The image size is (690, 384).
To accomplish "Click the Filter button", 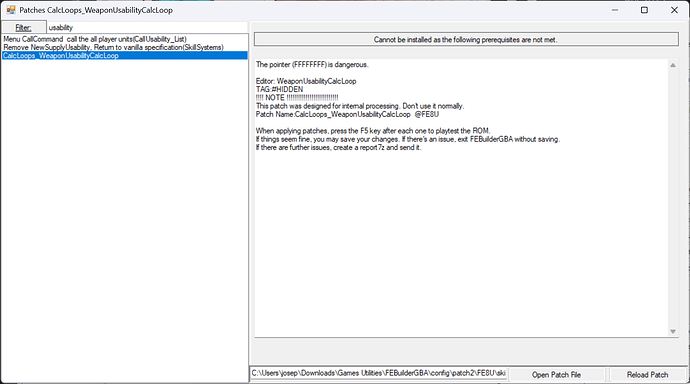I will pyautogui.click(x=23, y=27).
